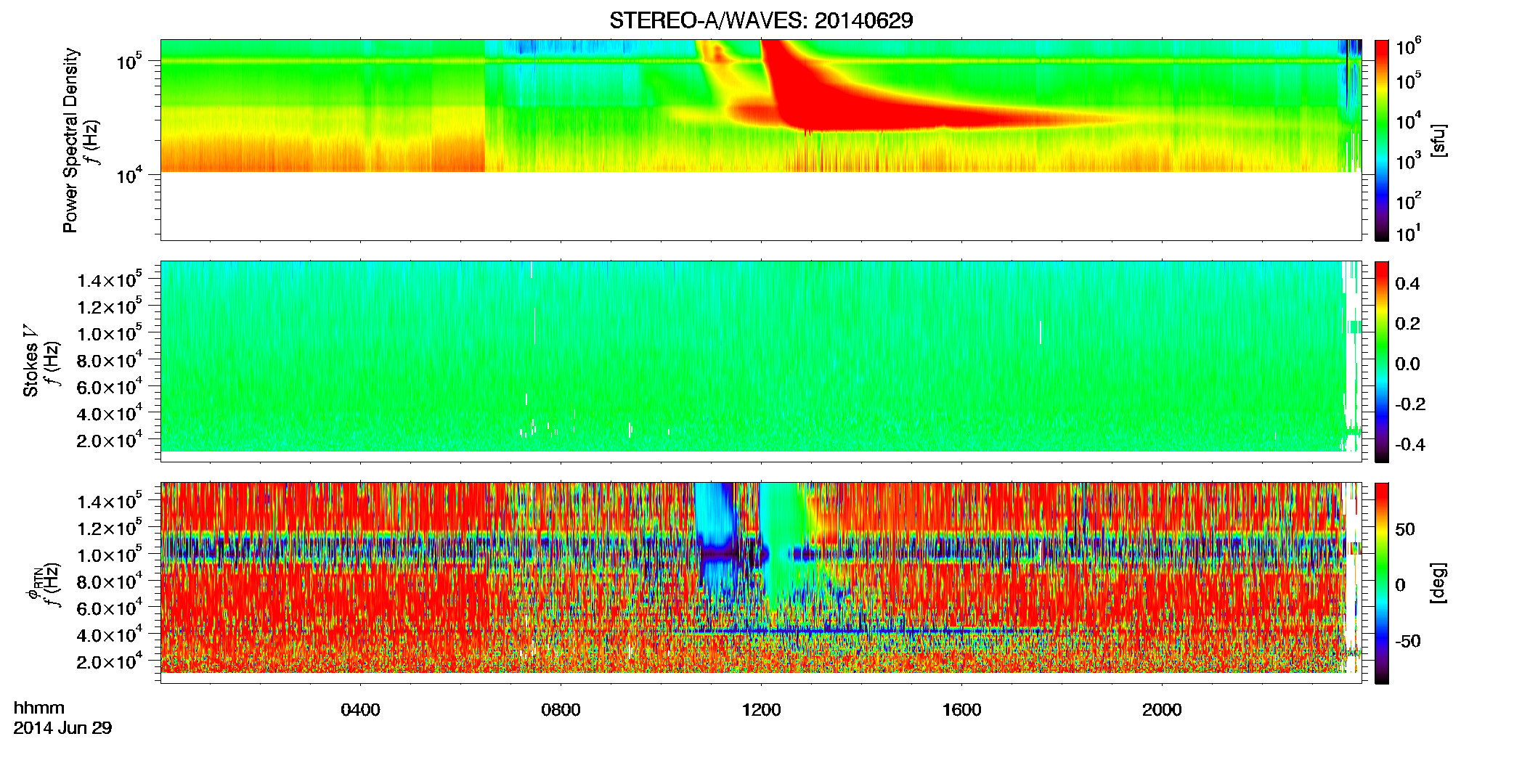The width and height of the screenshot is (1522, 784).
Task: Select the hhmm time format label
Action: 39,709
